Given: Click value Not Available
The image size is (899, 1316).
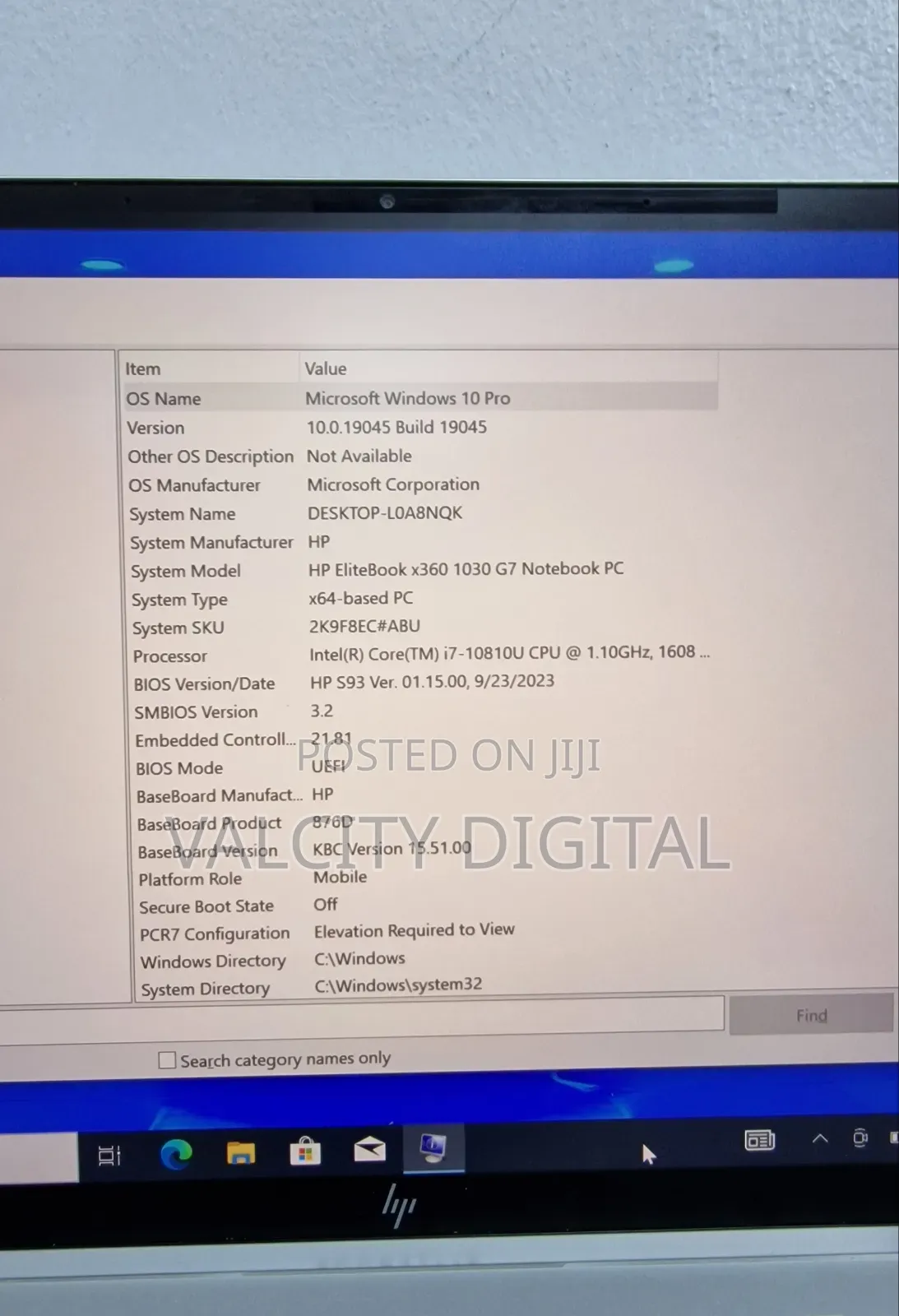Looking at the screenshot, I should (359, 456).
